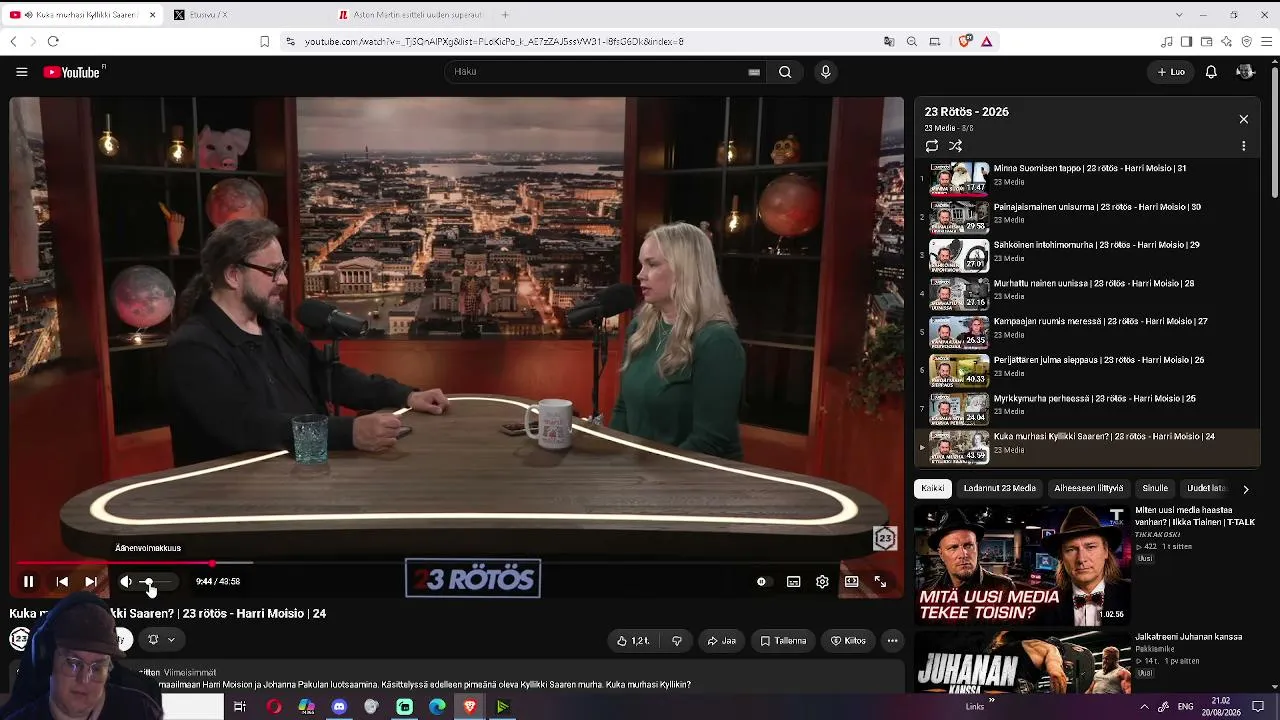1280x720 pixels.
Task: Click the Kiitos thanks button
Action: 848,641
